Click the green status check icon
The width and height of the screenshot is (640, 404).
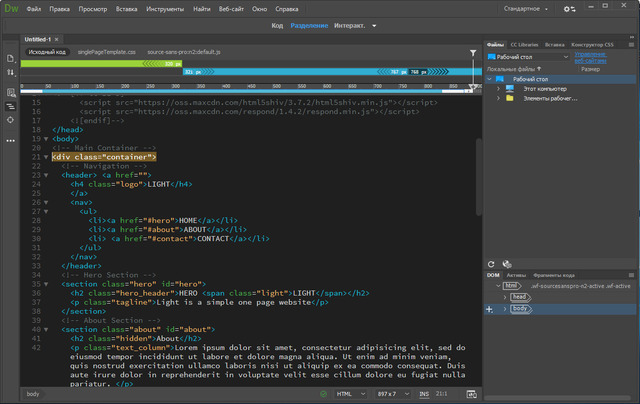tap(321, 395)
